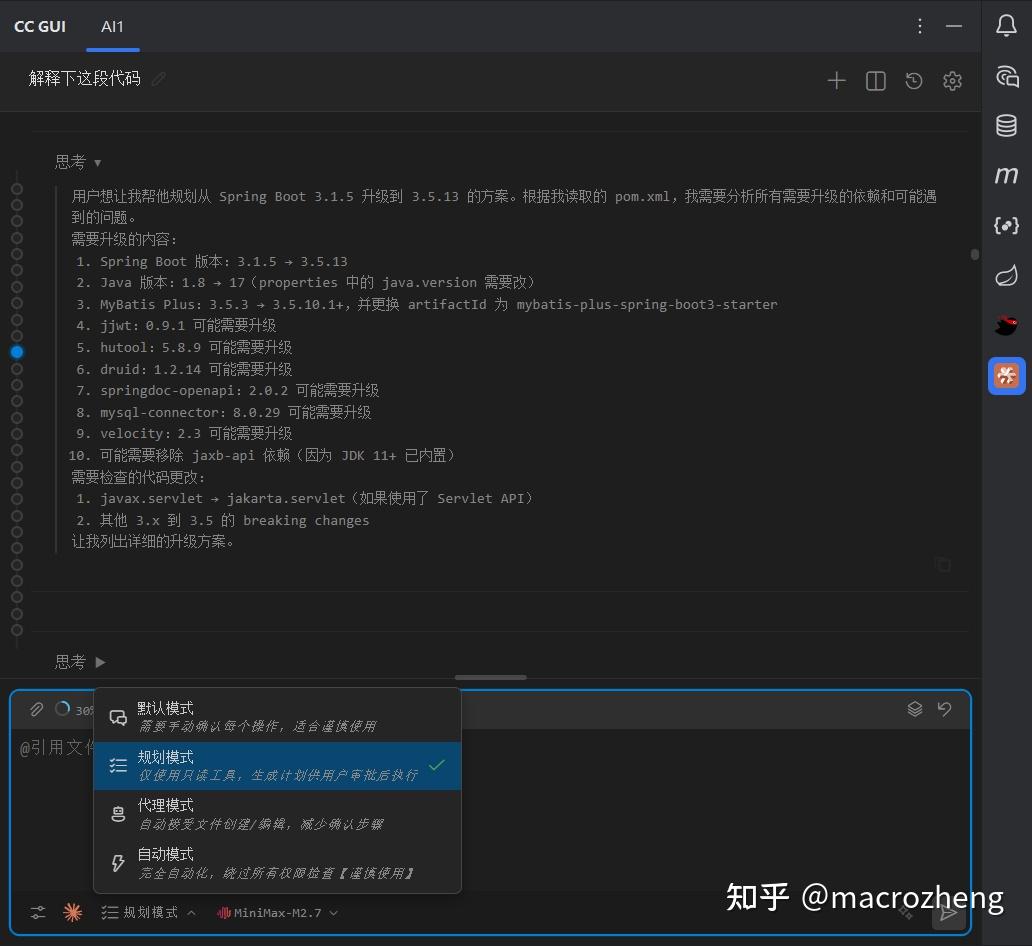Jump to the blue highlighted message marker
Image resolution: width=1032 pixels, height=946 pixels.
[x=17, y=352]
